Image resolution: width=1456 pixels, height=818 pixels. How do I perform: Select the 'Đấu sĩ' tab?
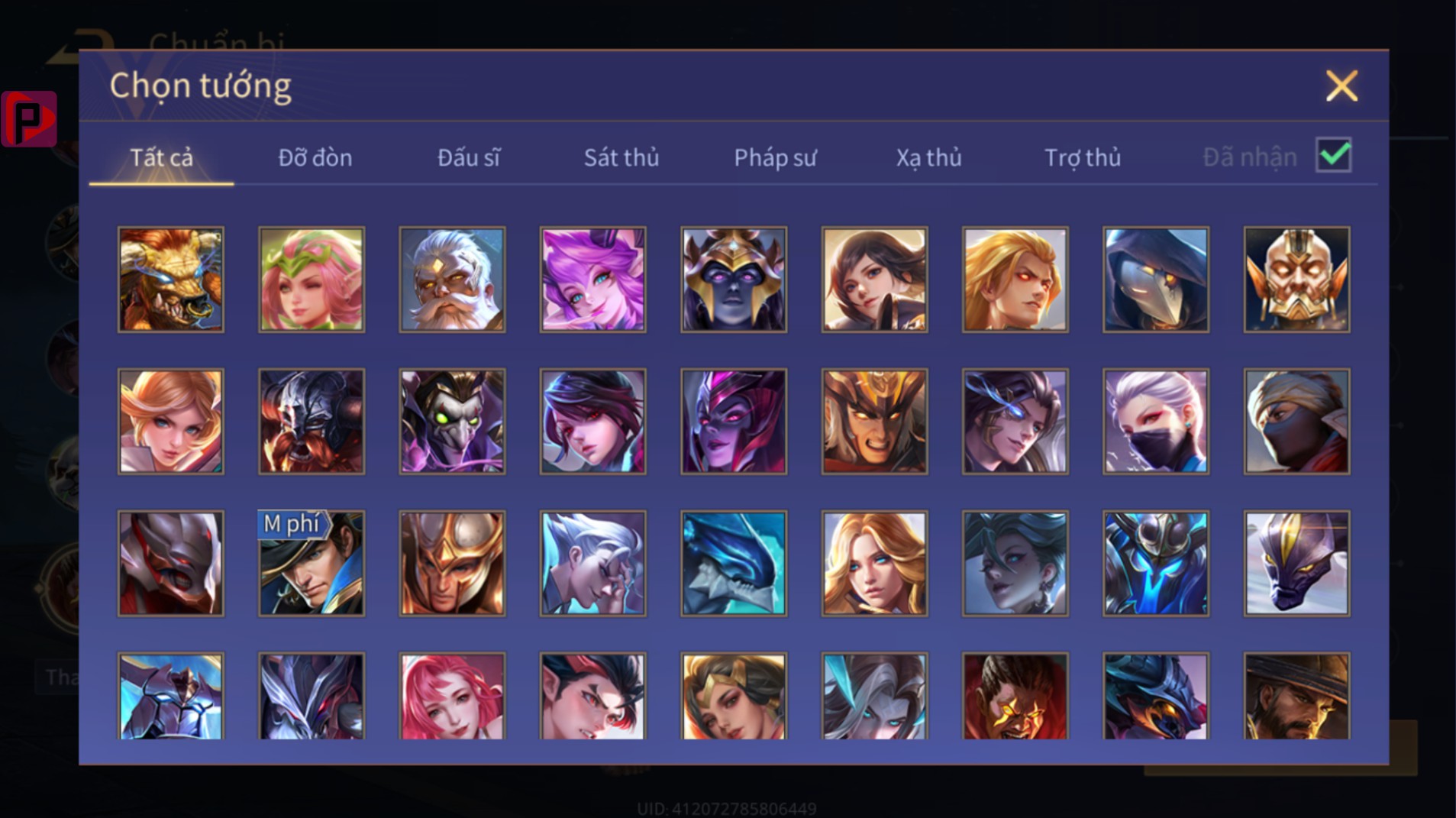point(468,157)
